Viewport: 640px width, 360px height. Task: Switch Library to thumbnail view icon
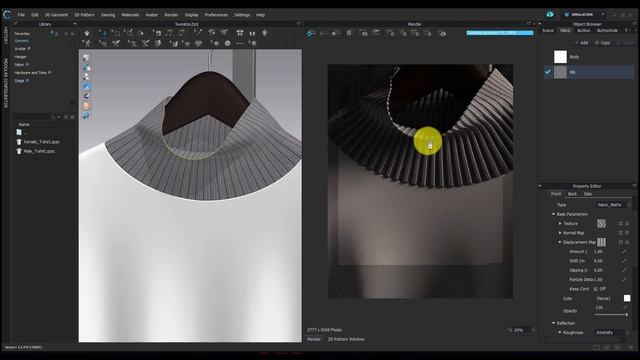[73, 117]
